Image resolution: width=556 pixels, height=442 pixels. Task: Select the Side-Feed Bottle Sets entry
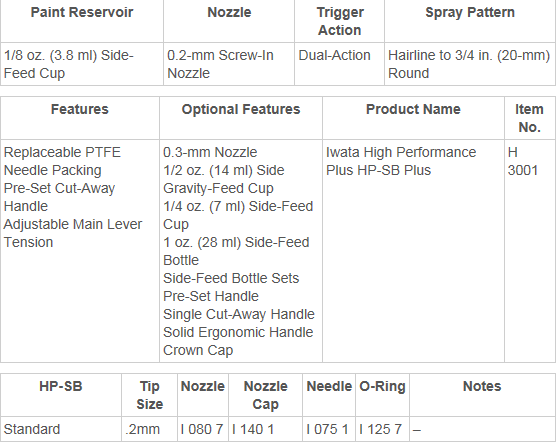(231, 278)
